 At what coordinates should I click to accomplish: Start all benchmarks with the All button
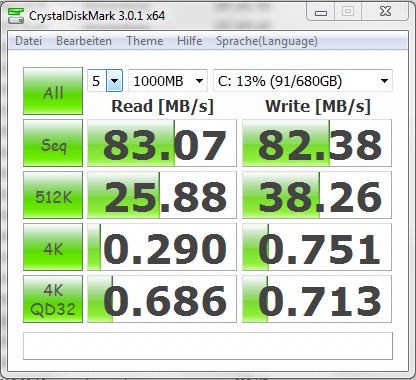(x=53, y=91)
